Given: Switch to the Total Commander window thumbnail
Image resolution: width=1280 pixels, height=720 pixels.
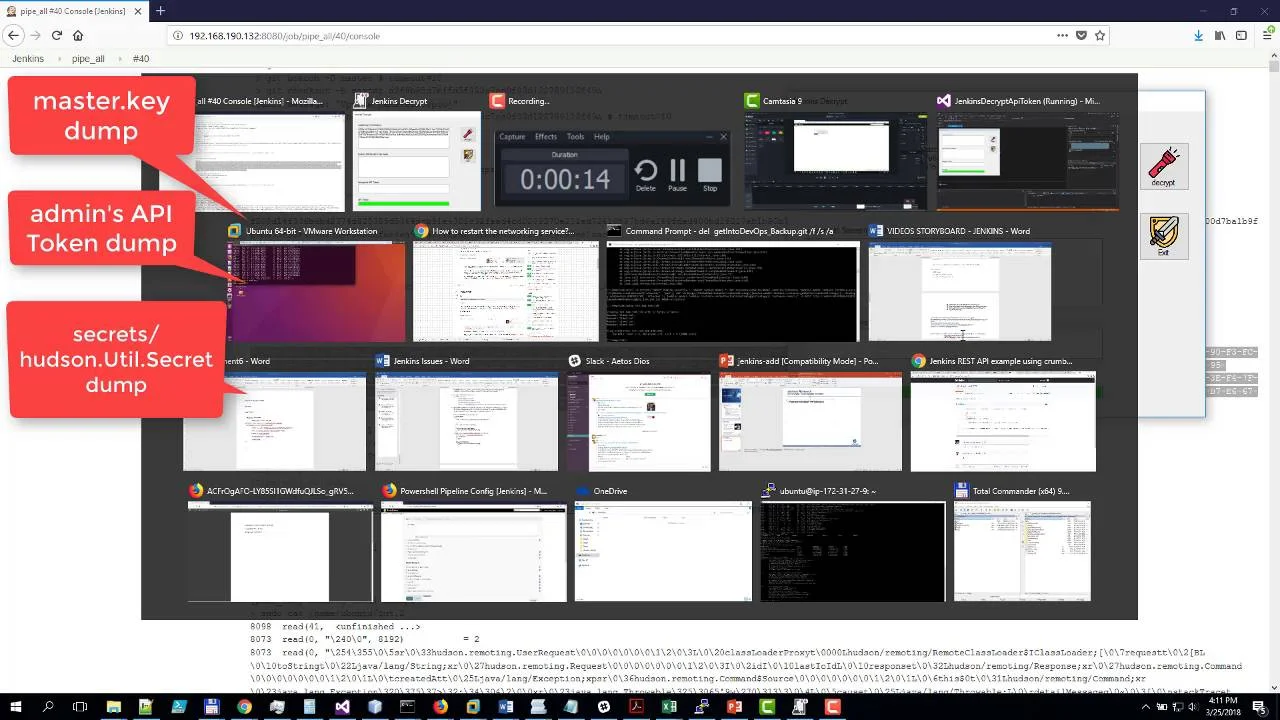Looking at the screenshot, I should click(x=1022, y=543).
